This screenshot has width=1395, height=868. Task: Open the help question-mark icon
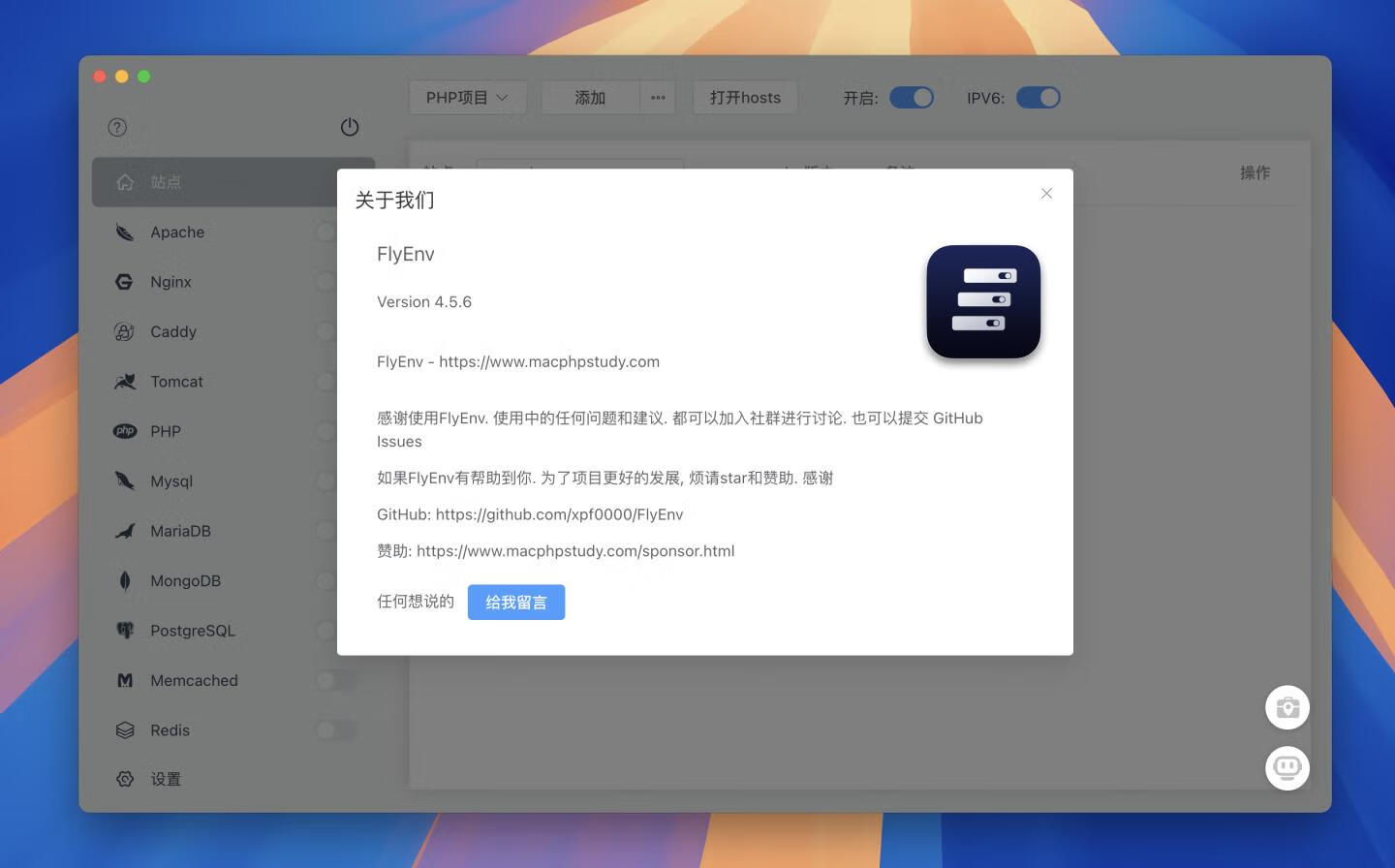click(117, 127)
